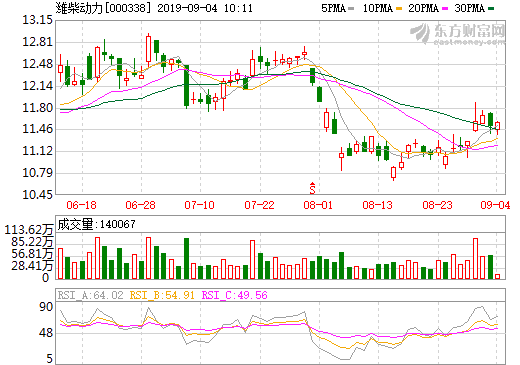Click volume axis label 113.62万
Image resolution: width=520 pixels, height=365 pixels.
click(x=29, y=230)
